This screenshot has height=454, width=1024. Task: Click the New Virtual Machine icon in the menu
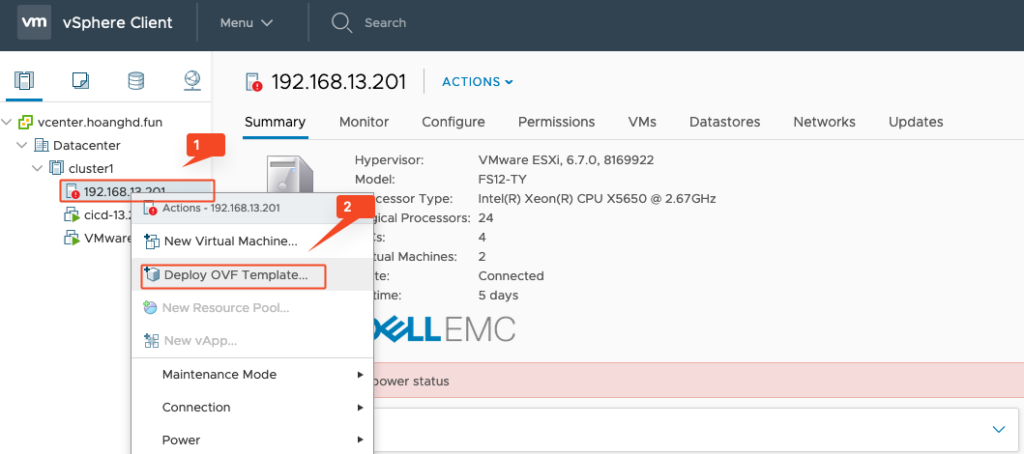[x=152, y=241]
